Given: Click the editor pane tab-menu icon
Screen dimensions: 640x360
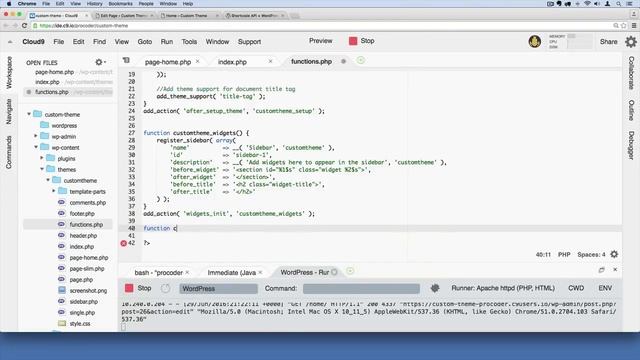Looking at the screenshot, I should pos(126,60).
